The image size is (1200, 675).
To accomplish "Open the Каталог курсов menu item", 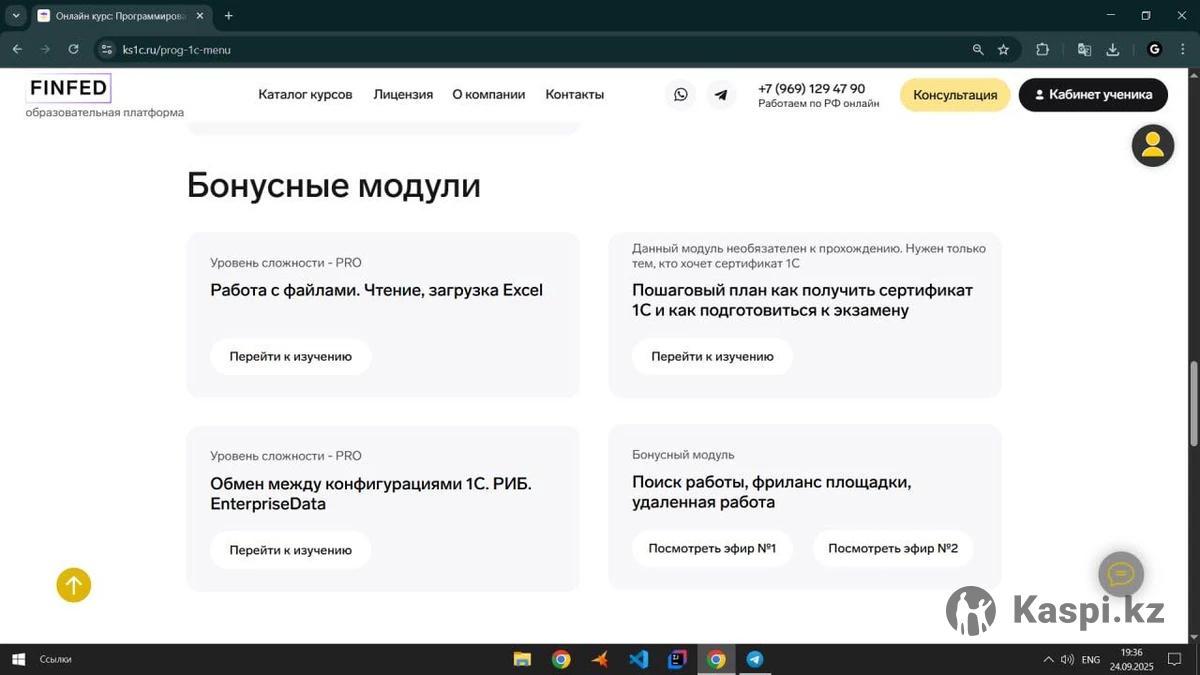I will coord(305,95).
